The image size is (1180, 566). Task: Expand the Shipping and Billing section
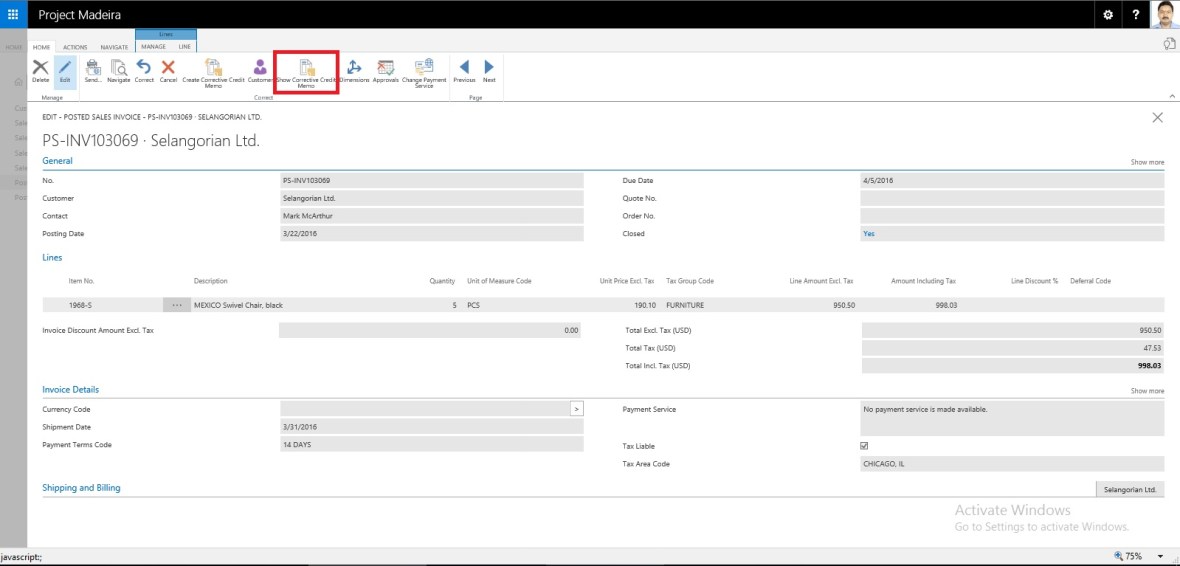(81, 488)
